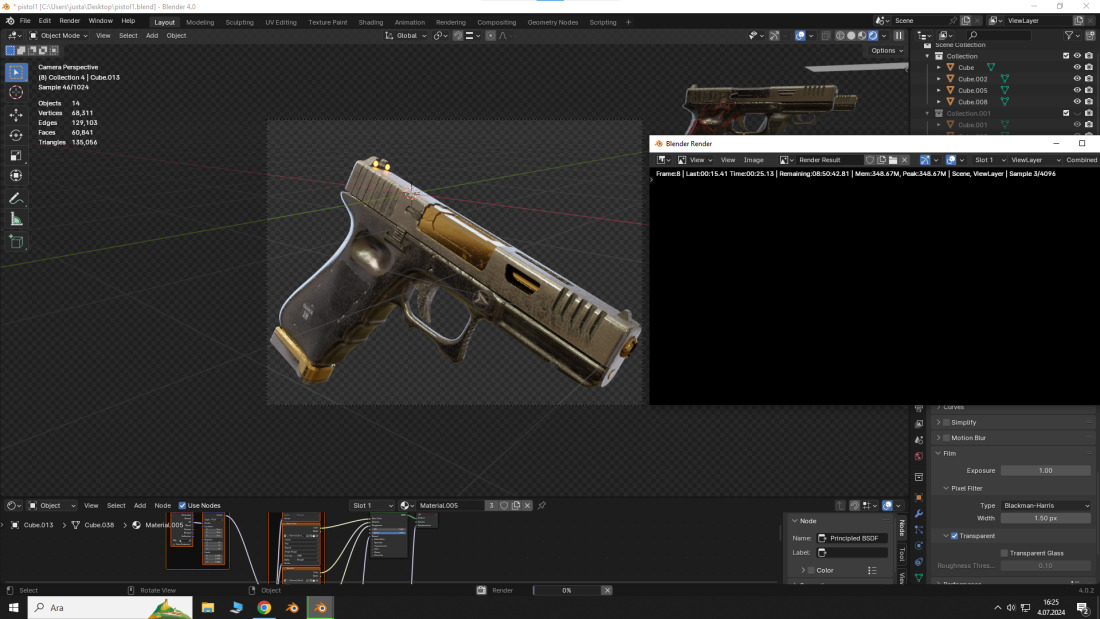Enable the Transparent Glass checkbox
Screen dimensions: 1100x619
point(1005,553)
